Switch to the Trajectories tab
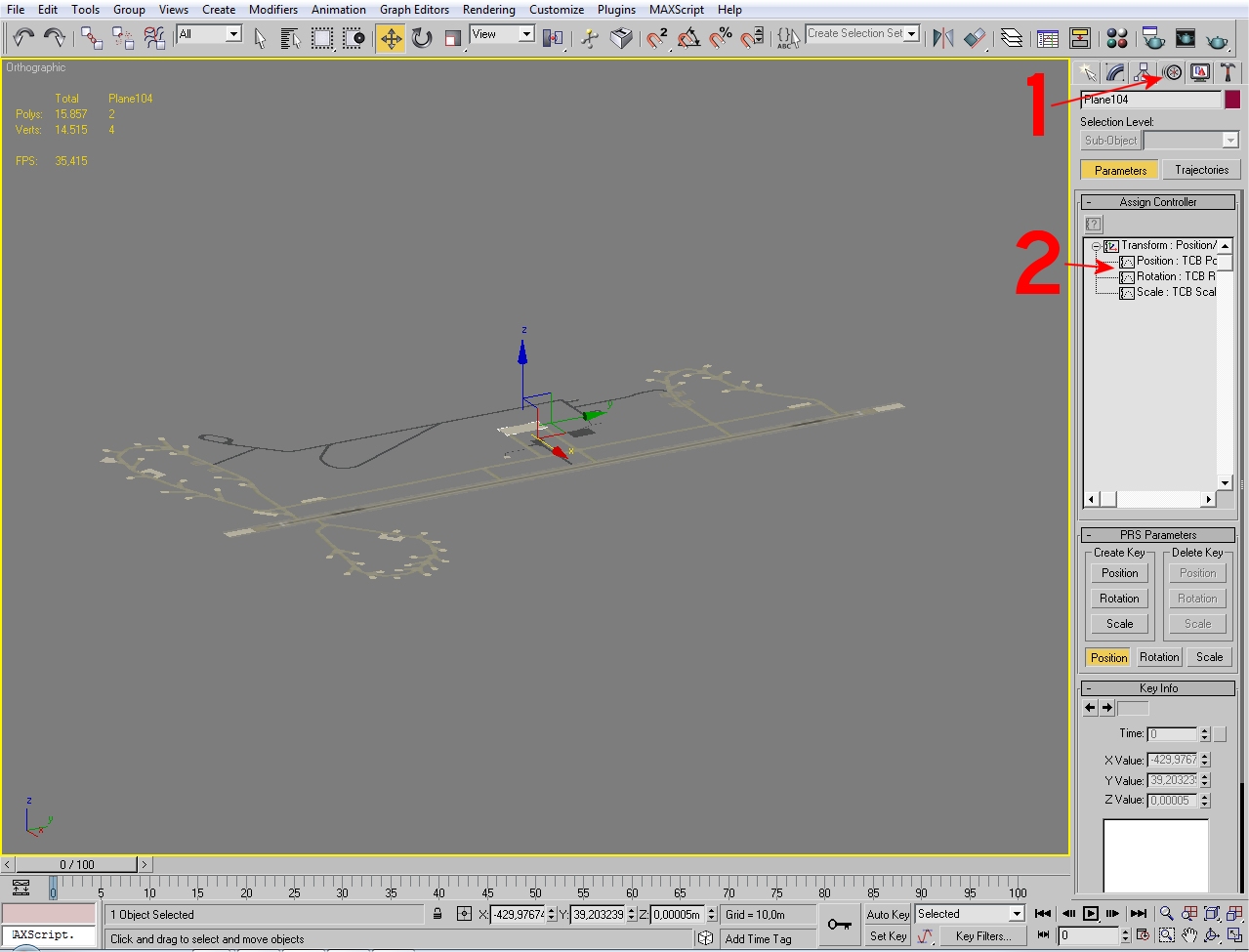This screenshot has width=1249, height=952. pos(1201,170)
